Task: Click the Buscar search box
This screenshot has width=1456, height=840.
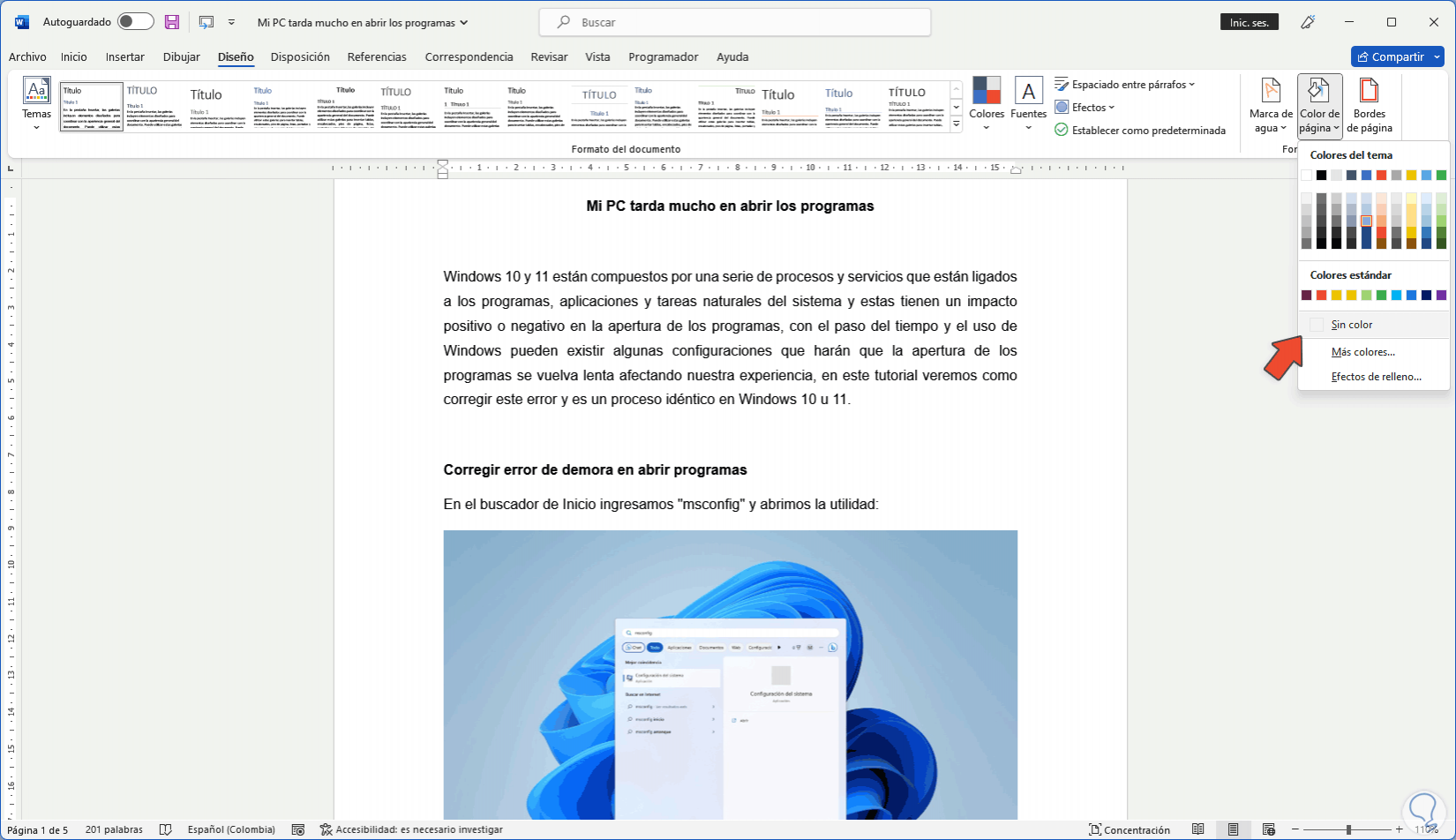Action: (734, 22)
